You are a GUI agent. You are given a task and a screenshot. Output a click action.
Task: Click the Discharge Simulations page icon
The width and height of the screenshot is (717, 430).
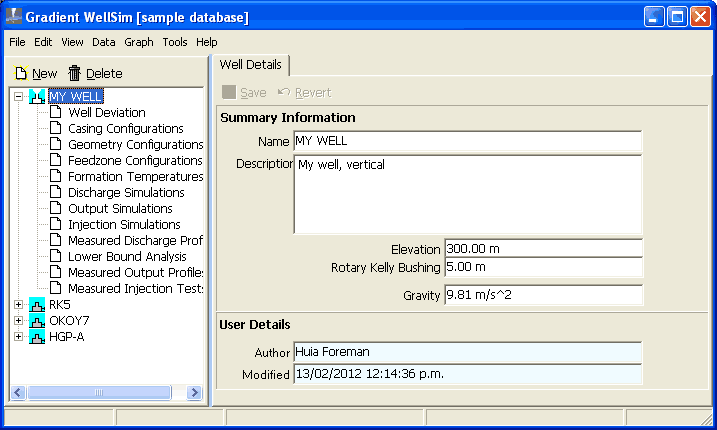[x=55, y=192]
